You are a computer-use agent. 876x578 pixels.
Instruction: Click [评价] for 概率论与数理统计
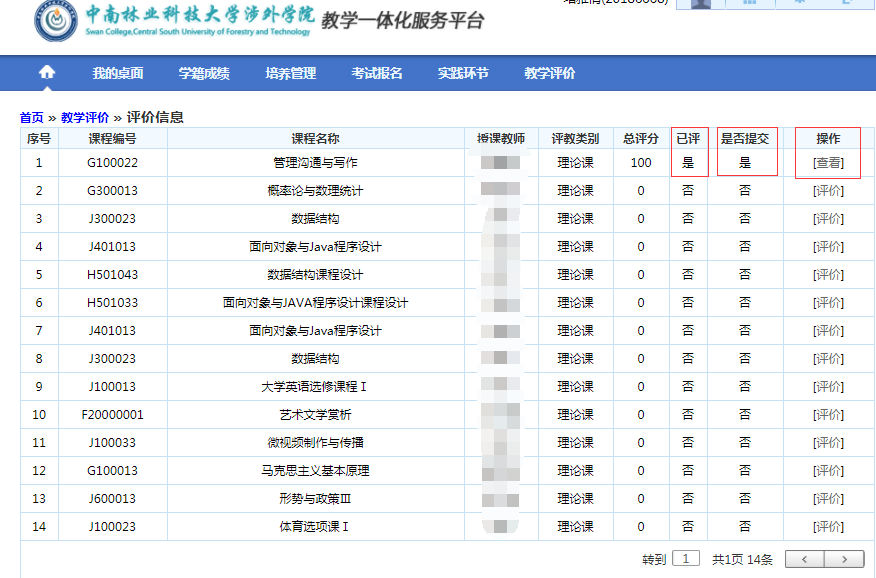[x=828, y=191]
